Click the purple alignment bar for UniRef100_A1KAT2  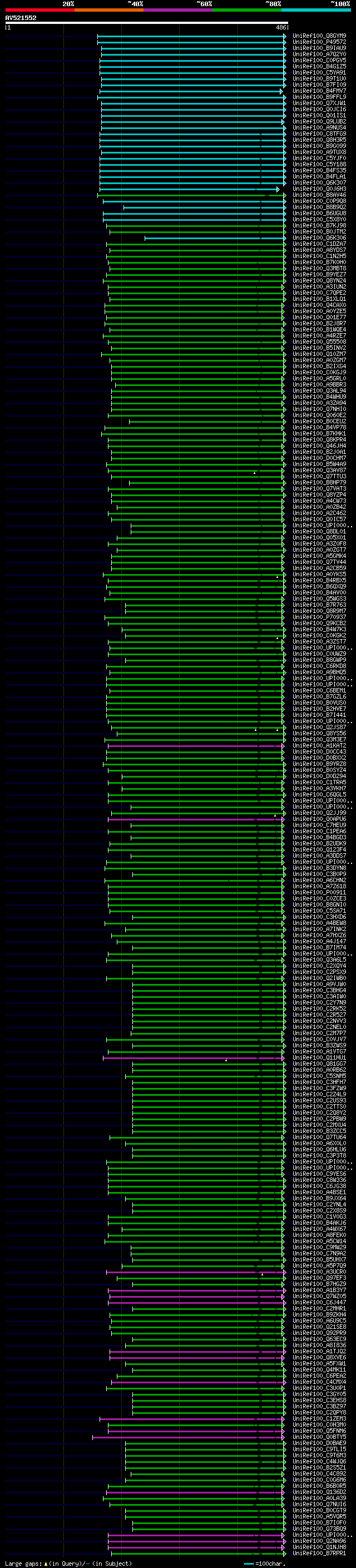point(196,746)
